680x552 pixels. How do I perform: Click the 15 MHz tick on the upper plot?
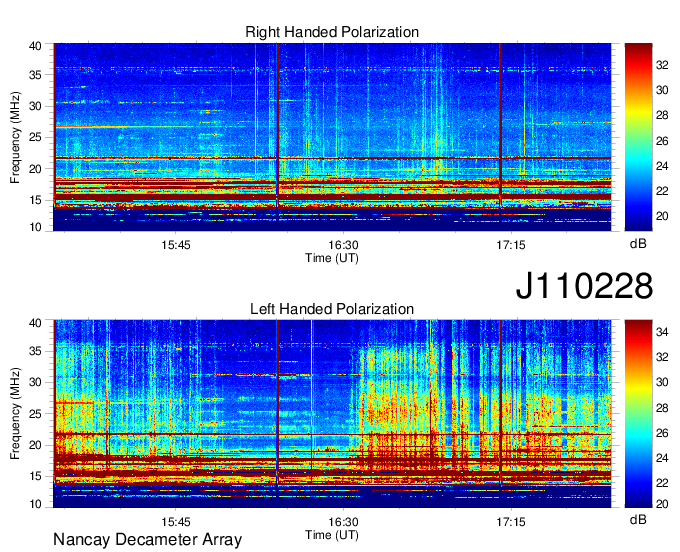(x=35, y=200)
